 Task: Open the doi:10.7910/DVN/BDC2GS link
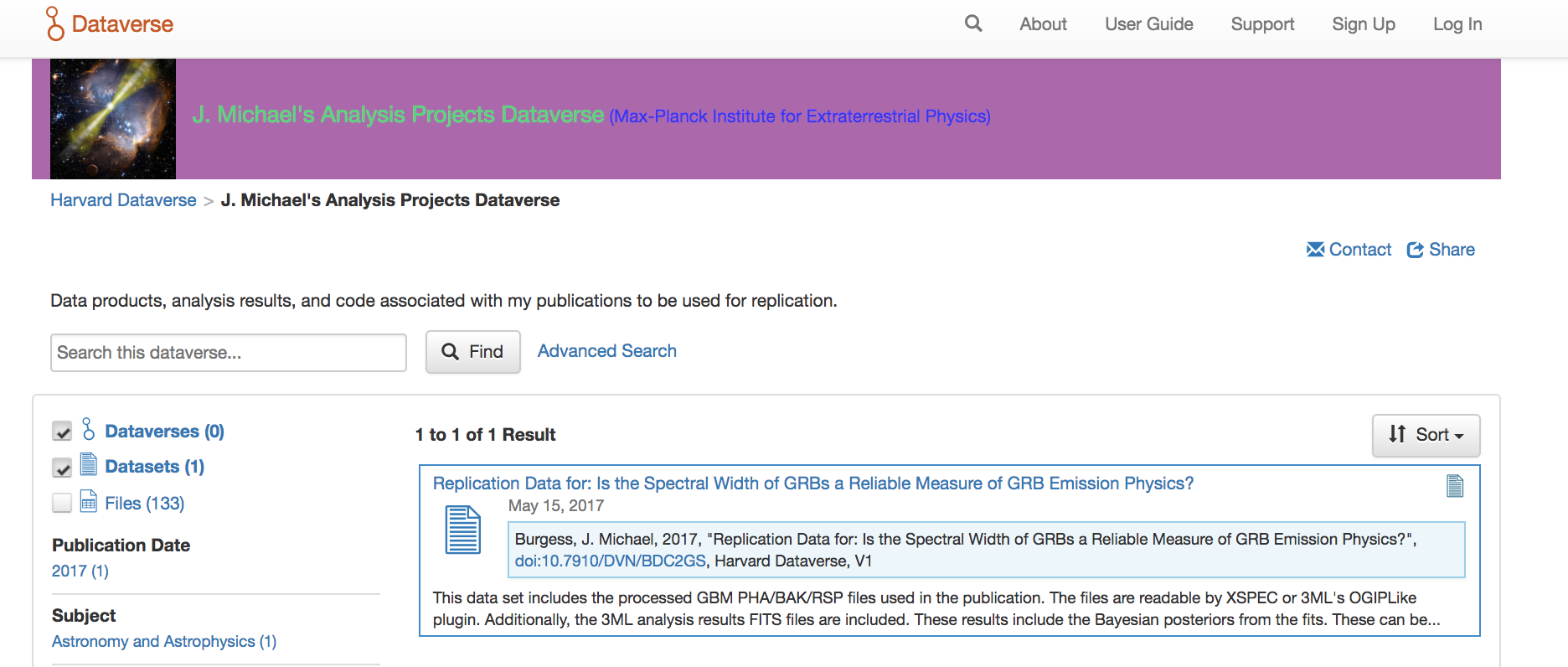tap(611, 561)
